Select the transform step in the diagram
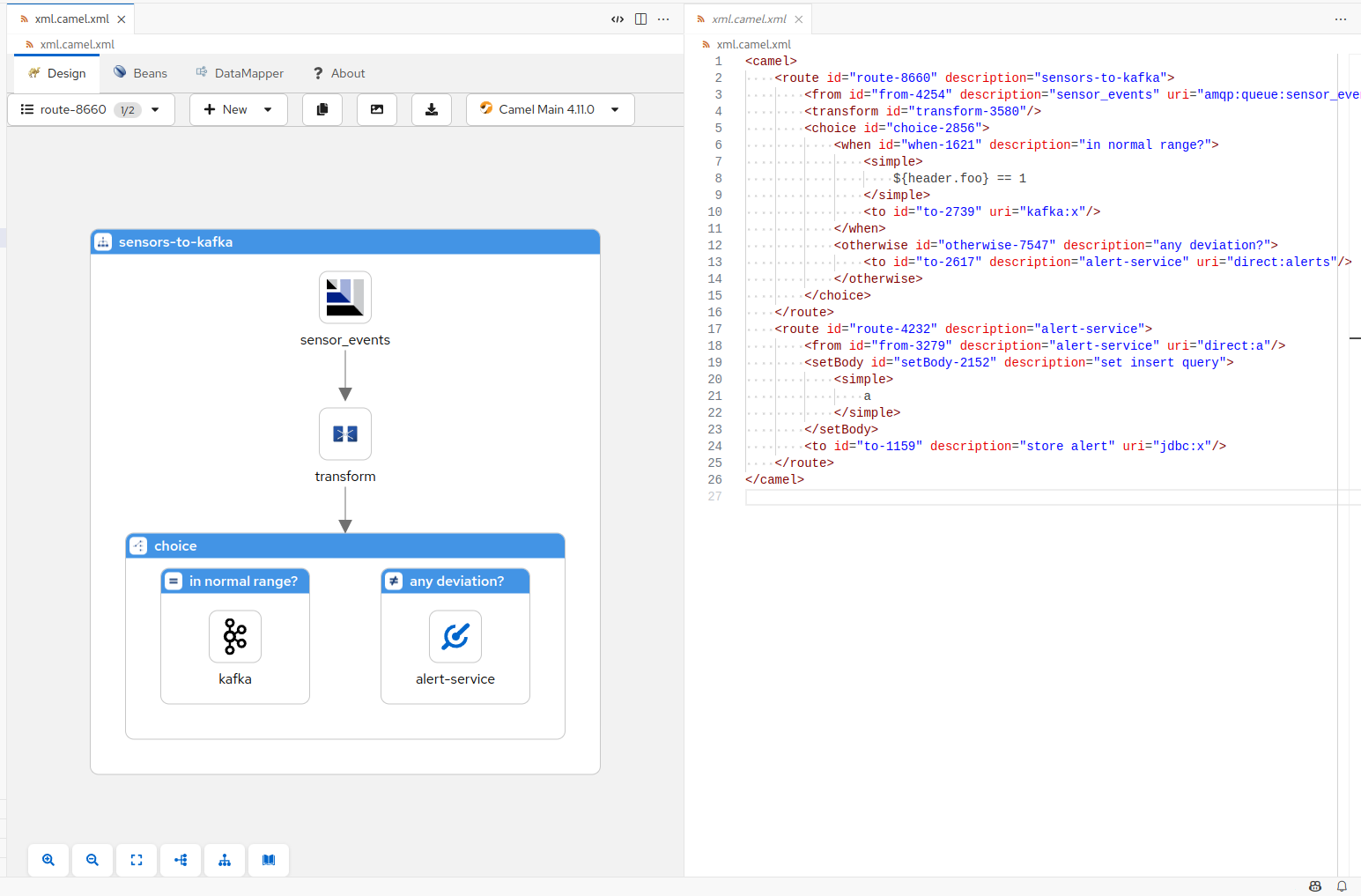Image resolution: width=1361 pixels, height=896 pixels. tap(344, 433)
